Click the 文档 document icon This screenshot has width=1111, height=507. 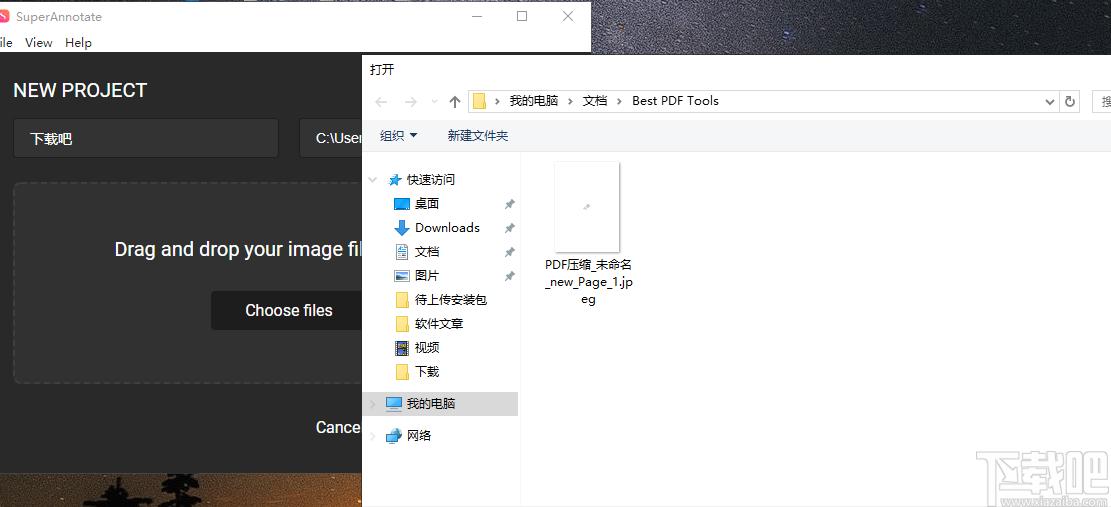click(402, 251)
